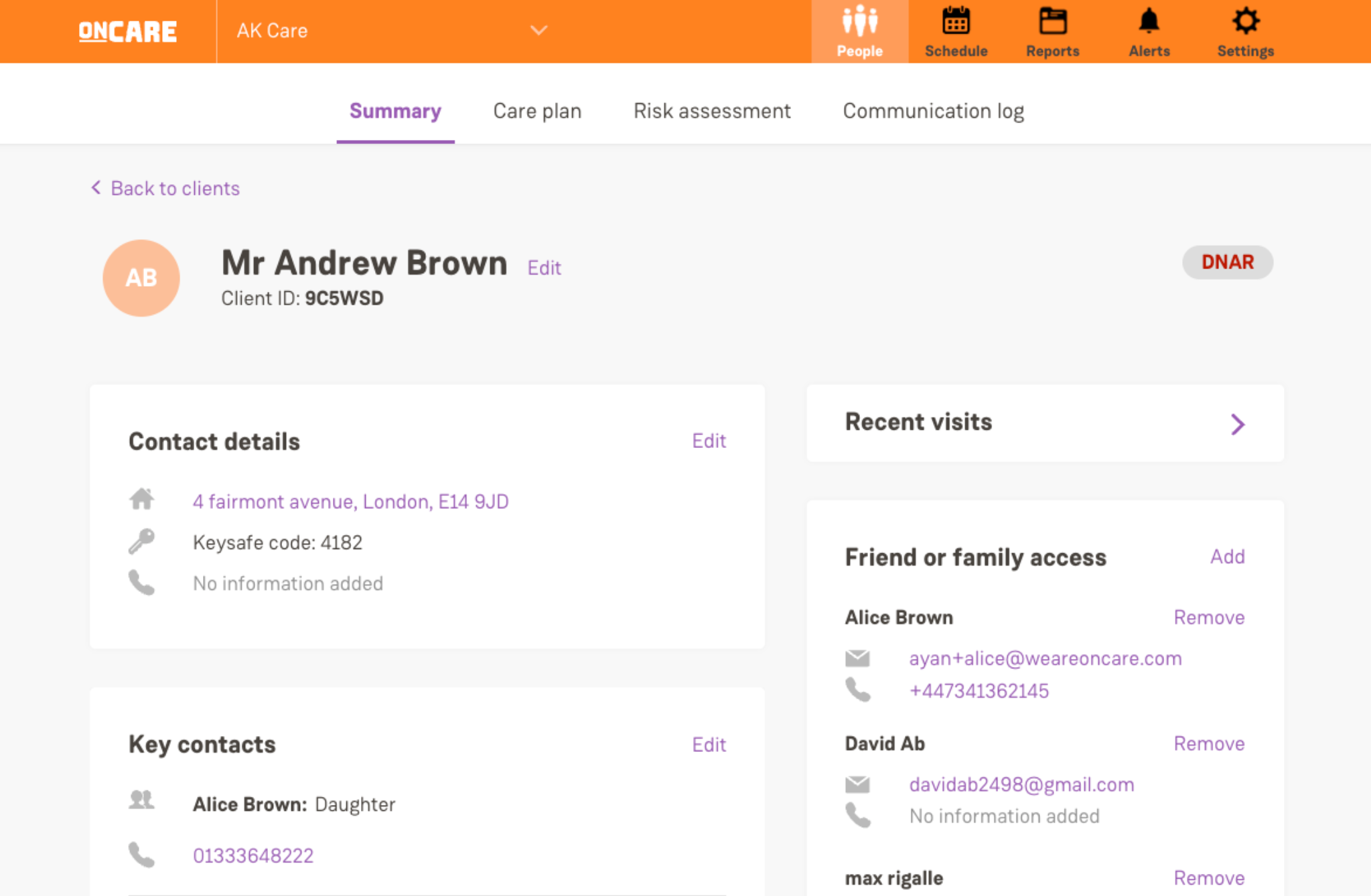The height and width of the screenshot is (896, 1371).
Task: Expand Recent visits with chevron arrow
Action: (1237, 424)
